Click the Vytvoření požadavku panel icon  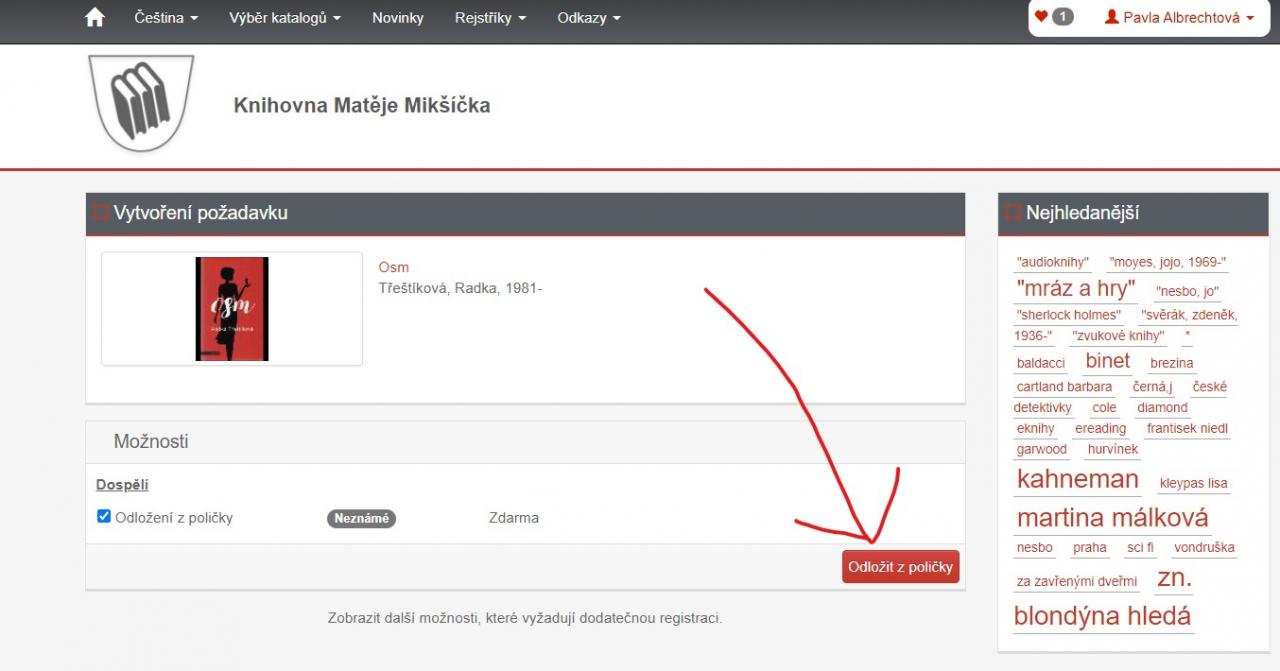coord(100,213)
